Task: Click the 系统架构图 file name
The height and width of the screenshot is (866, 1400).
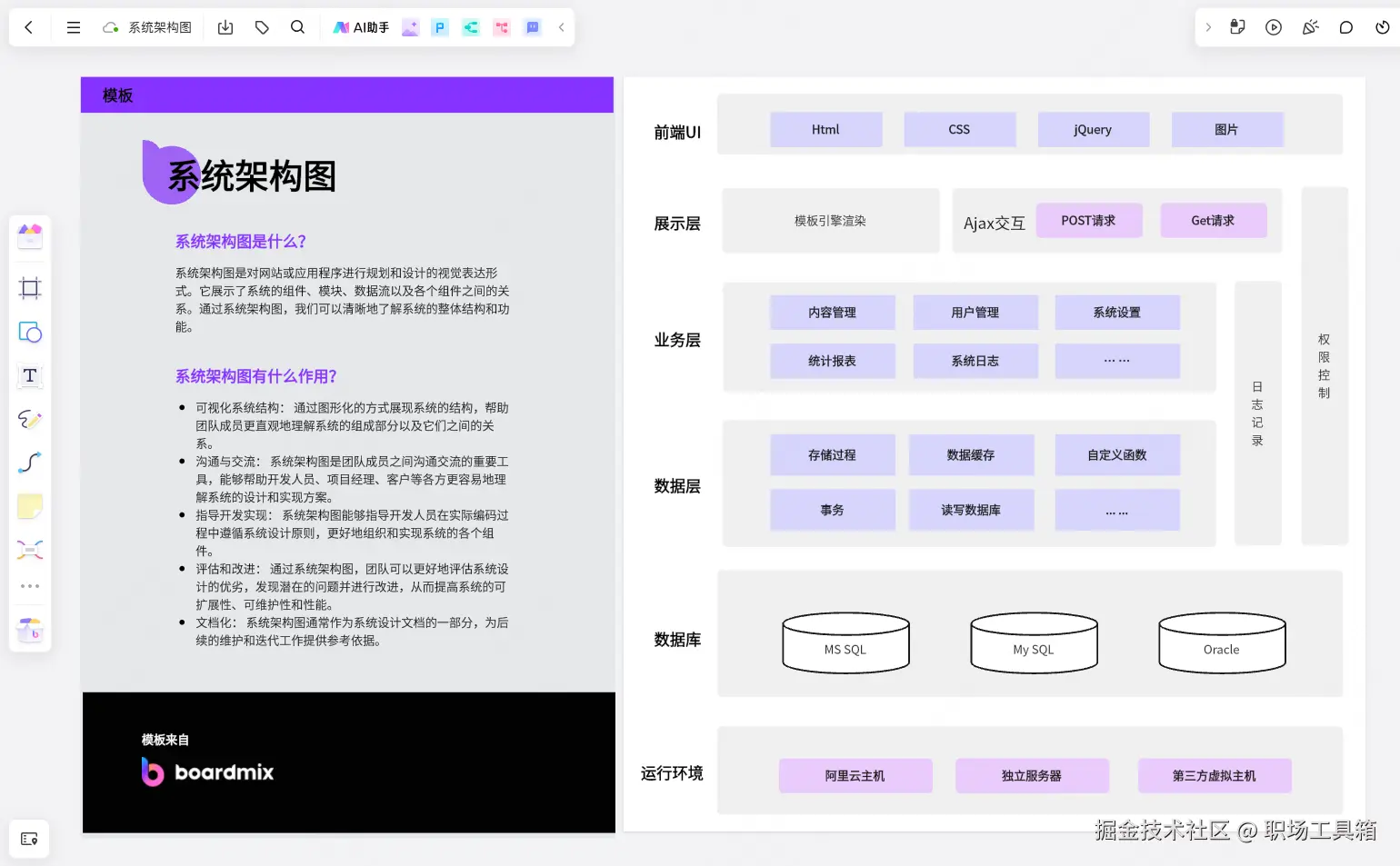Action: (x=161, y=27)
